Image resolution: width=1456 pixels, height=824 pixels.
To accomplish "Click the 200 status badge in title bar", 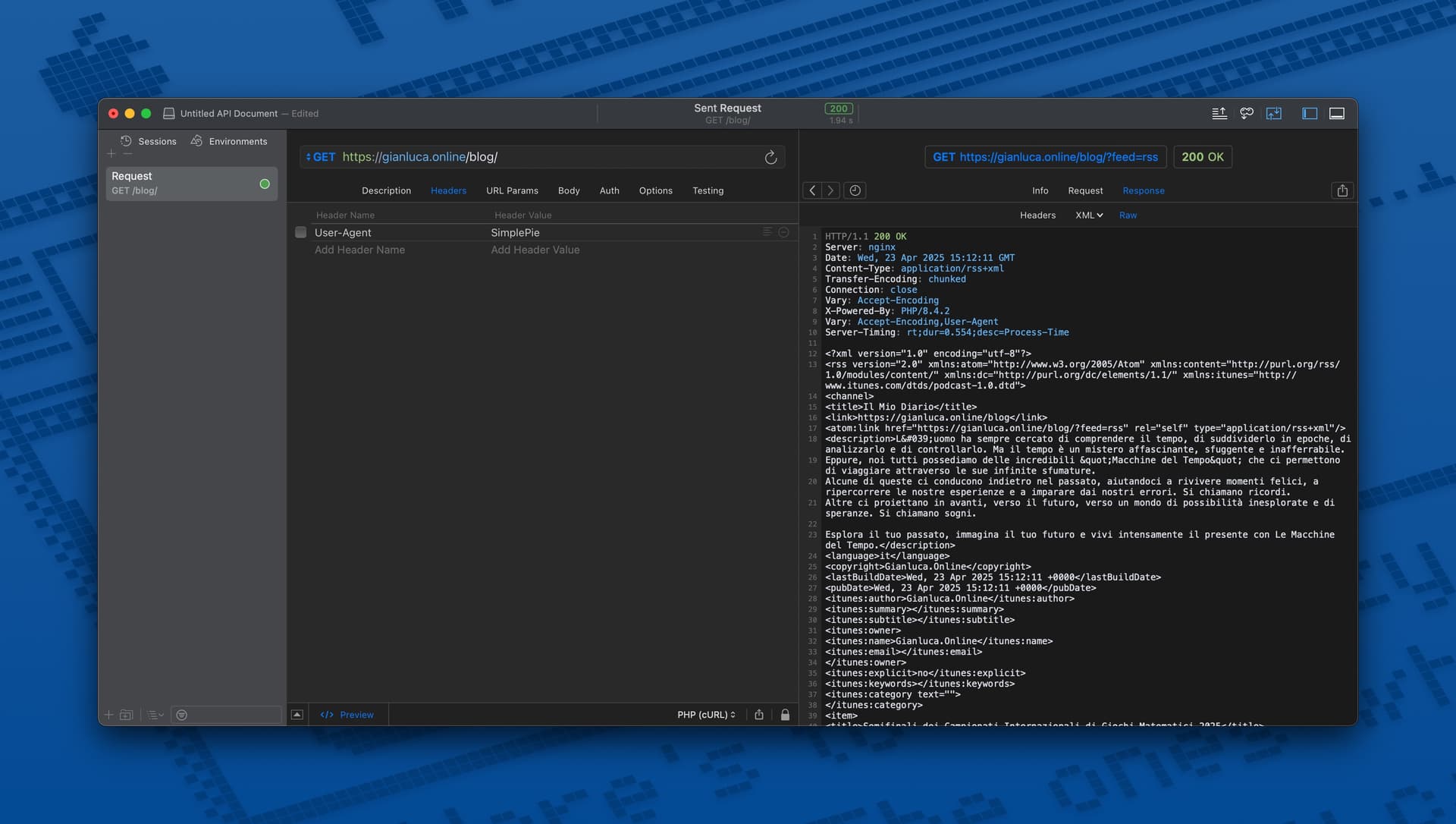I will (839, 109).
